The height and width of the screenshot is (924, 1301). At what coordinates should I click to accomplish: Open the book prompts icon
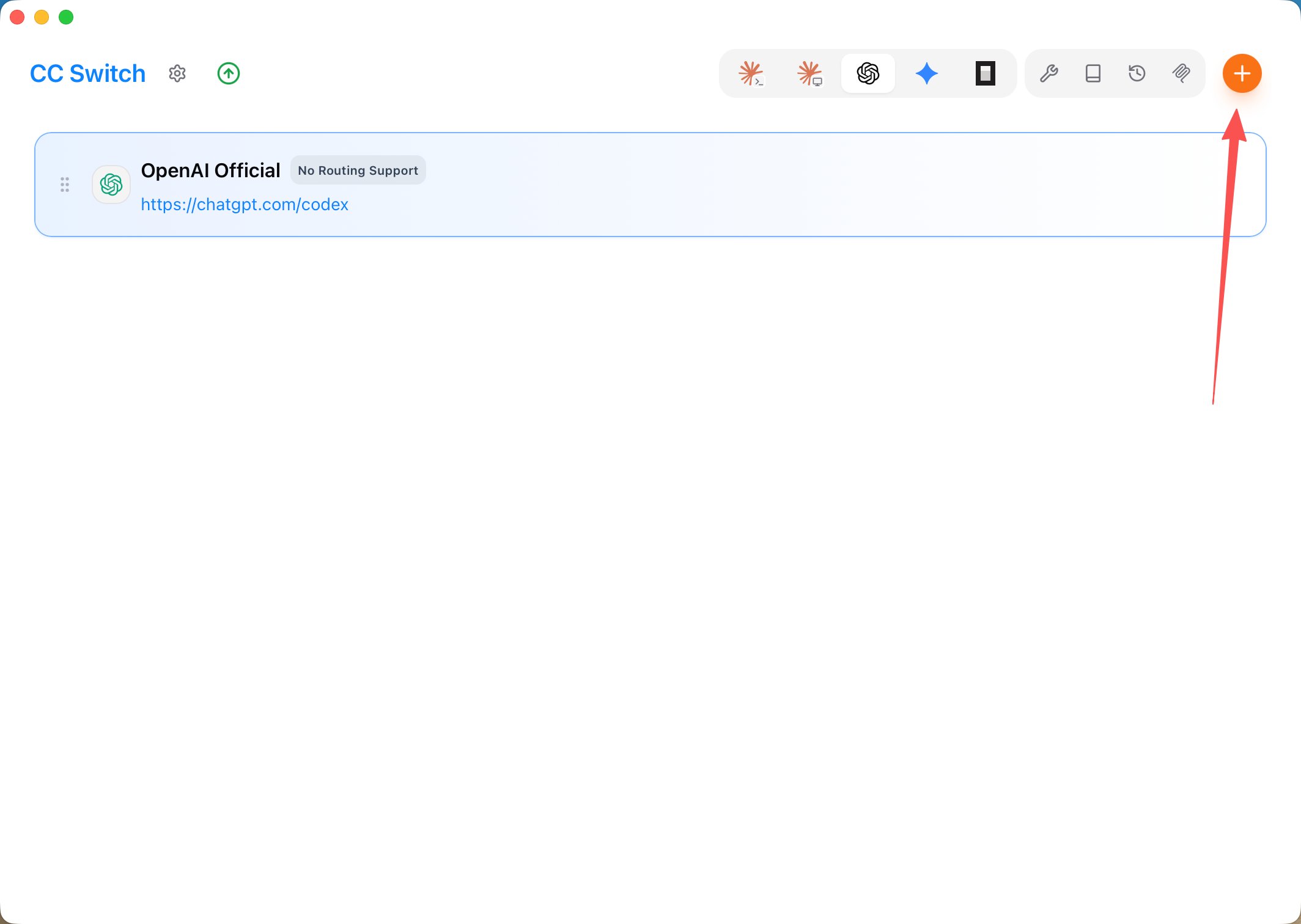point(1093,73)
